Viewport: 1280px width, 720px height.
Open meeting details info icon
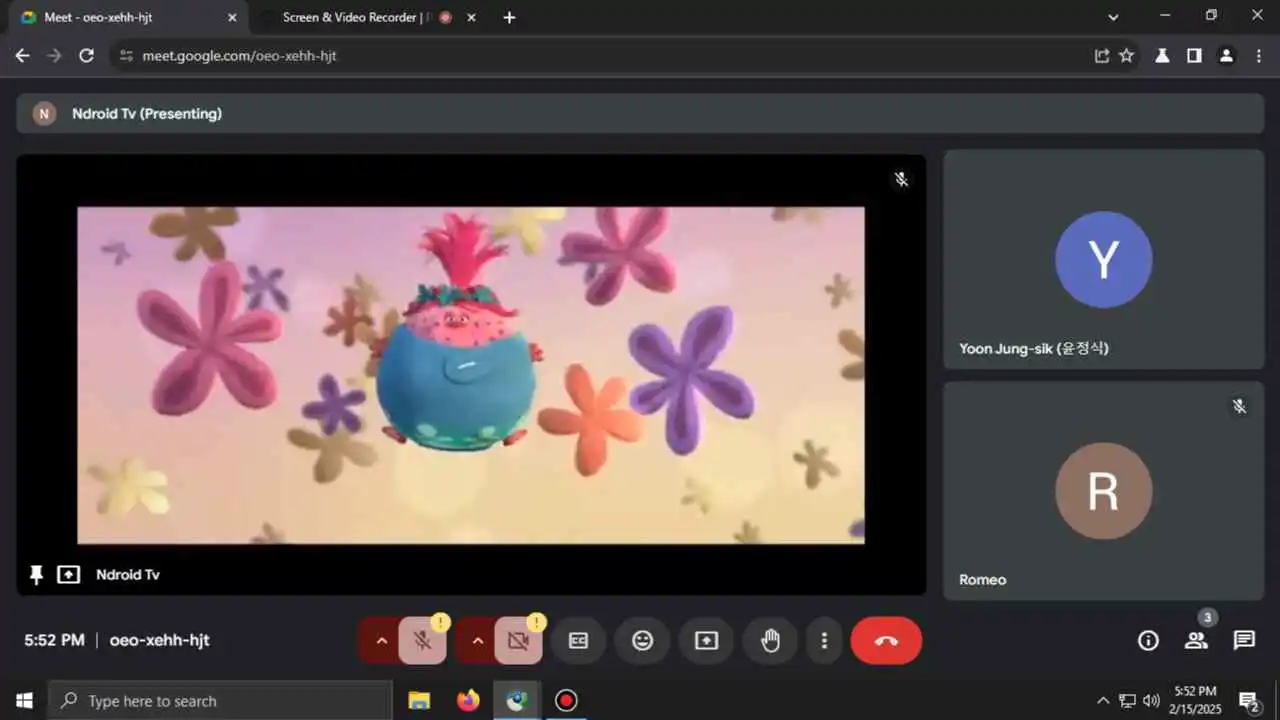click(x=1148, y=641)
